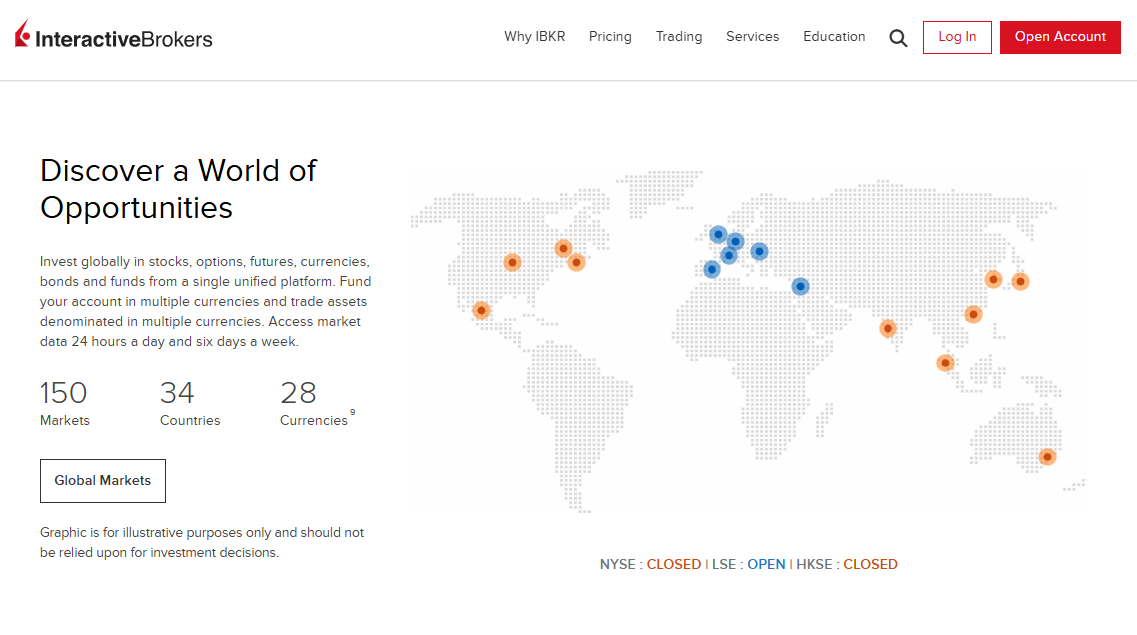Select the orange marker near Mexico
1137x635 pixels.
[x=481, y=311]
